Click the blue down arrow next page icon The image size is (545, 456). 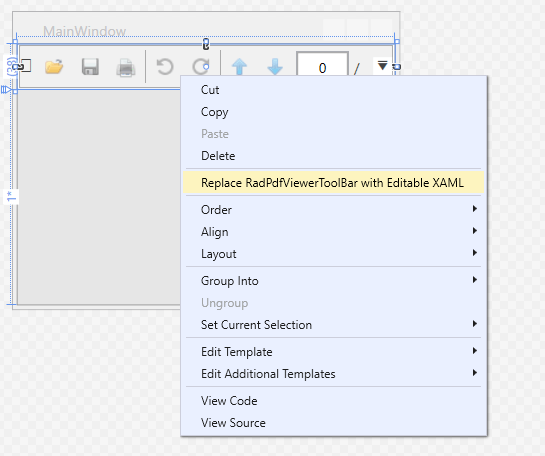coord(275,67)
